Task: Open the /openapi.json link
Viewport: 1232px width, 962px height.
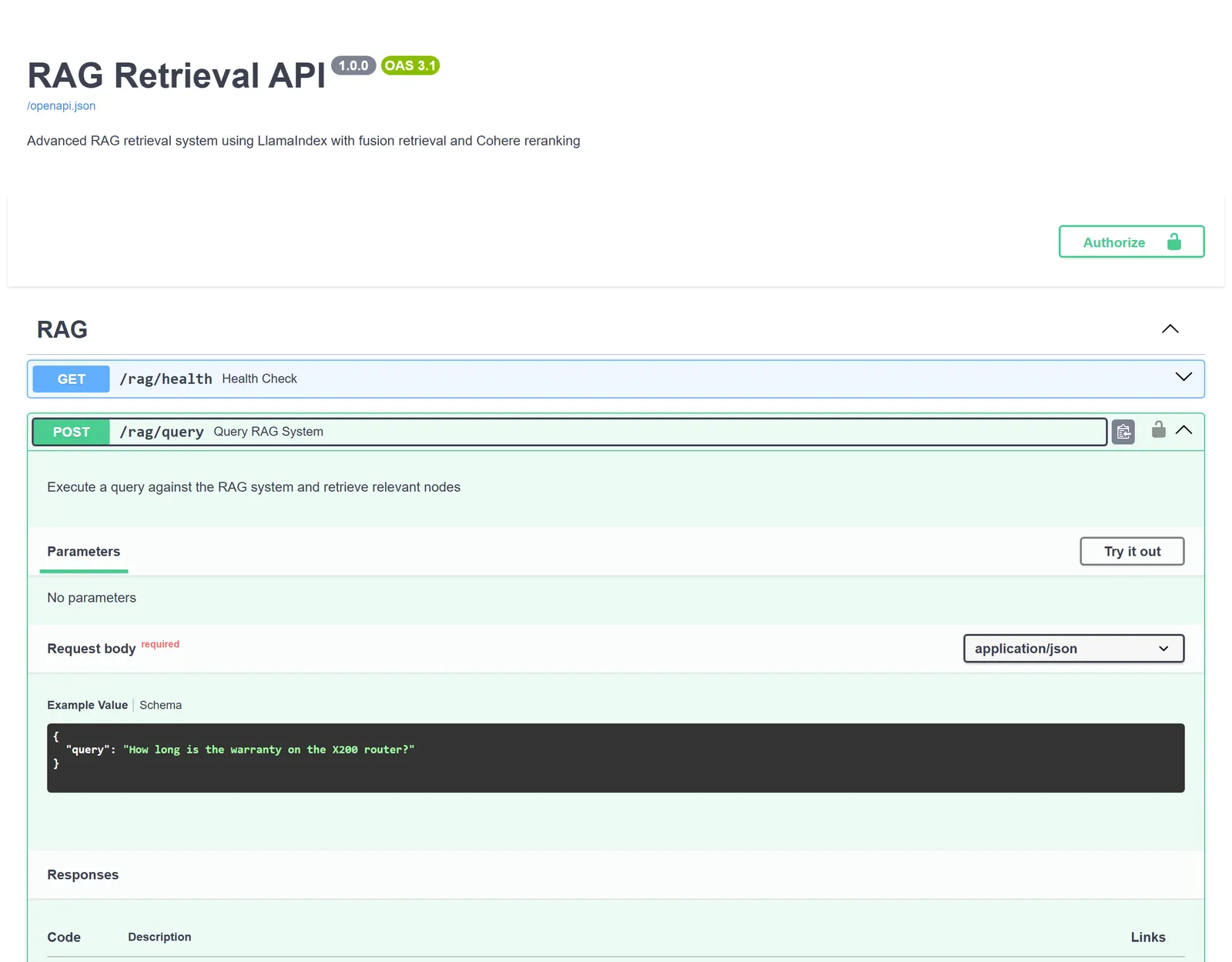Action: [61, 106]
